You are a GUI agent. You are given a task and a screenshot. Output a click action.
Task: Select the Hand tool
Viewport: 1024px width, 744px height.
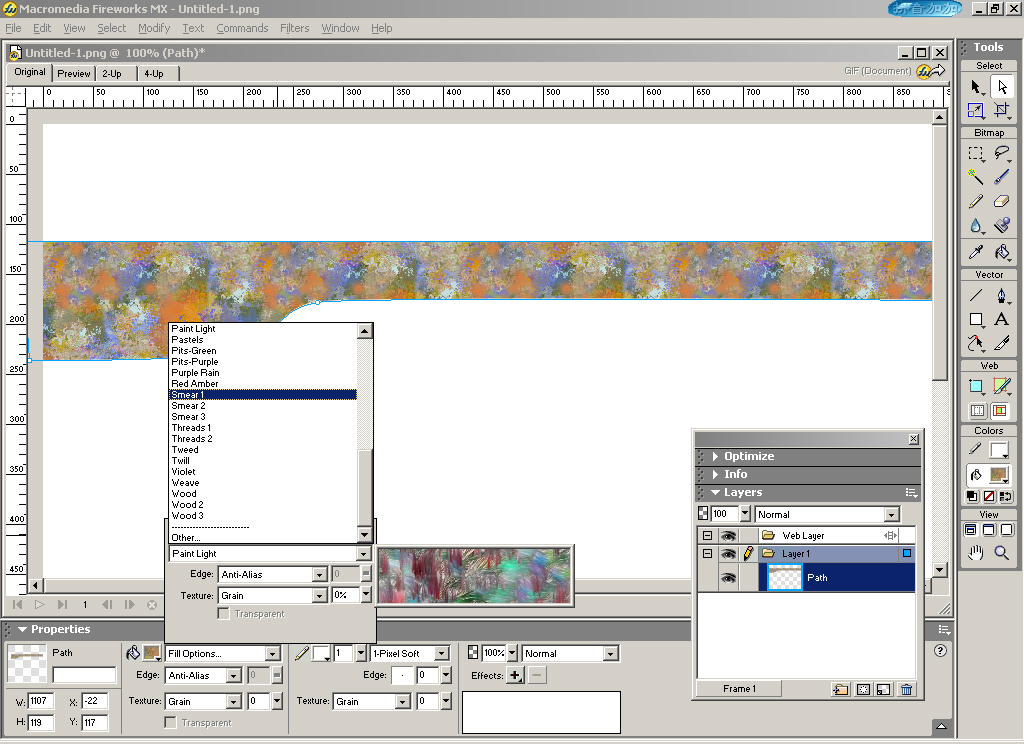[x=976, y=553]
